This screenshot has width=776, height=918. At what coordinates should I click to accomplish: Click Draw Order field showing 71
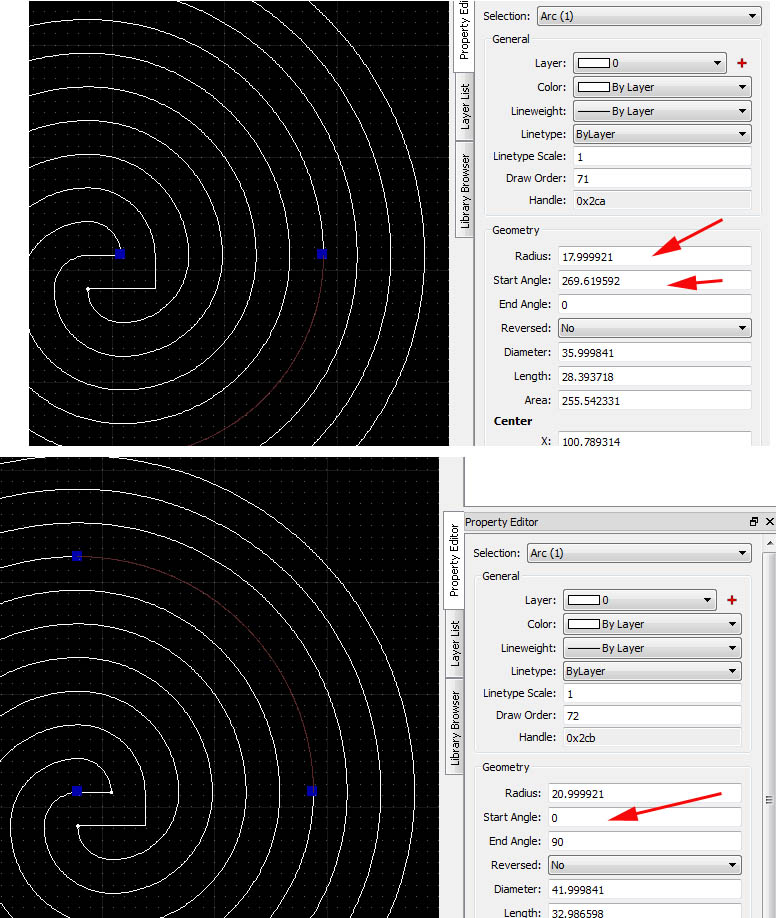tap(662, 179)
